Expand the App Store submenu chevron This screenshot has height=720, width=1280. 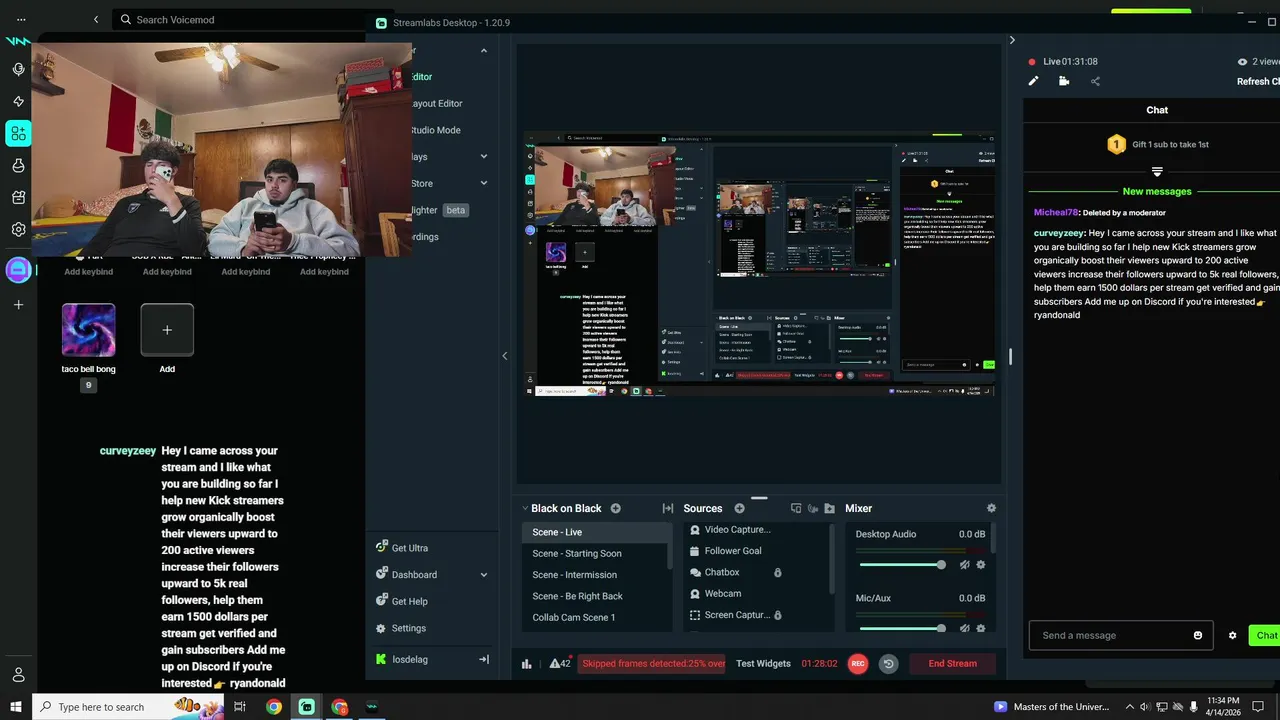tap(484, 183)
